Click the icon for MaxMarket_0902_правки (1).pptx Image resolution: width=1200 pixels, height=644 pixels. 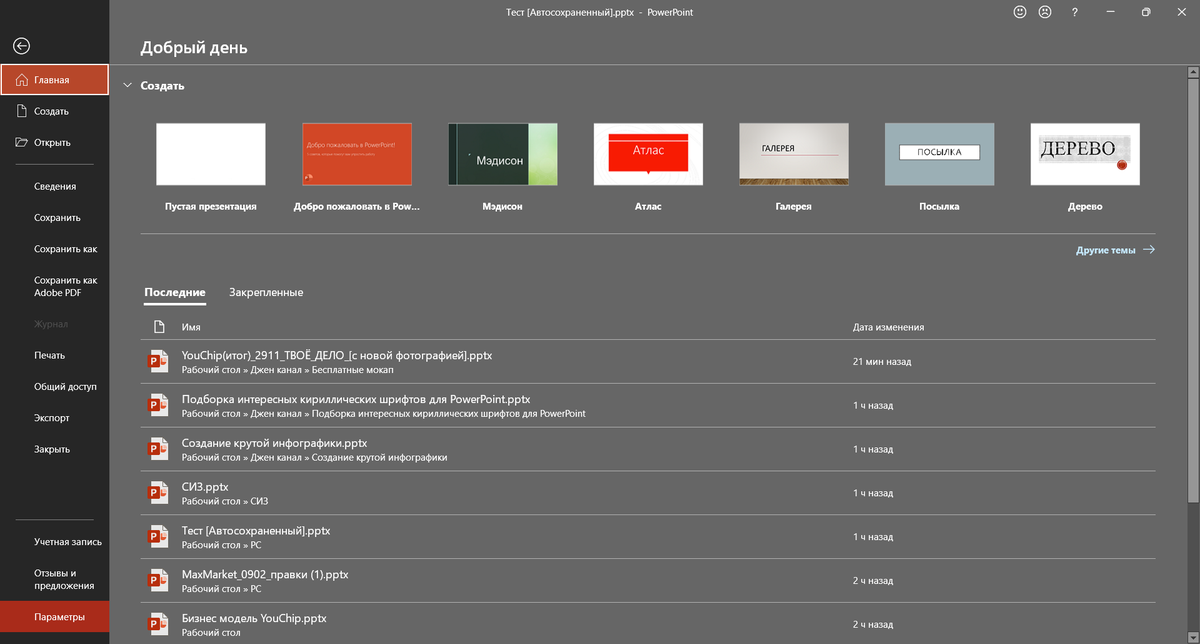158,580
